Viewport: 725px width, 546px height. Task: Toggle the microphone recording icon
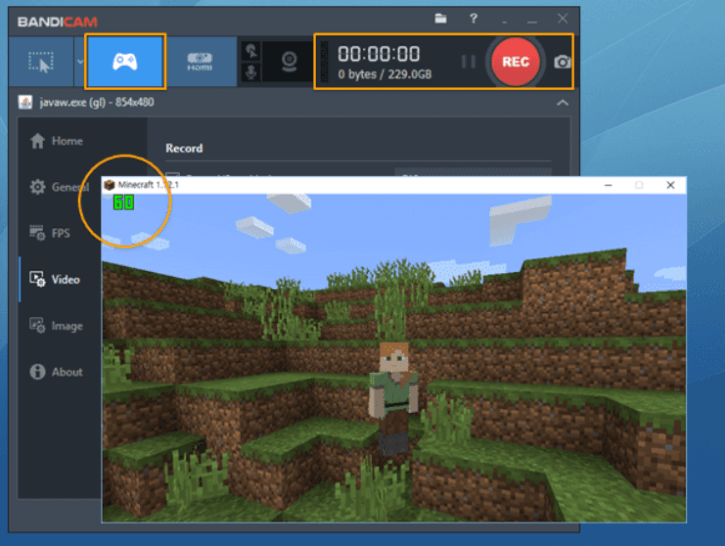pos(252,73)
